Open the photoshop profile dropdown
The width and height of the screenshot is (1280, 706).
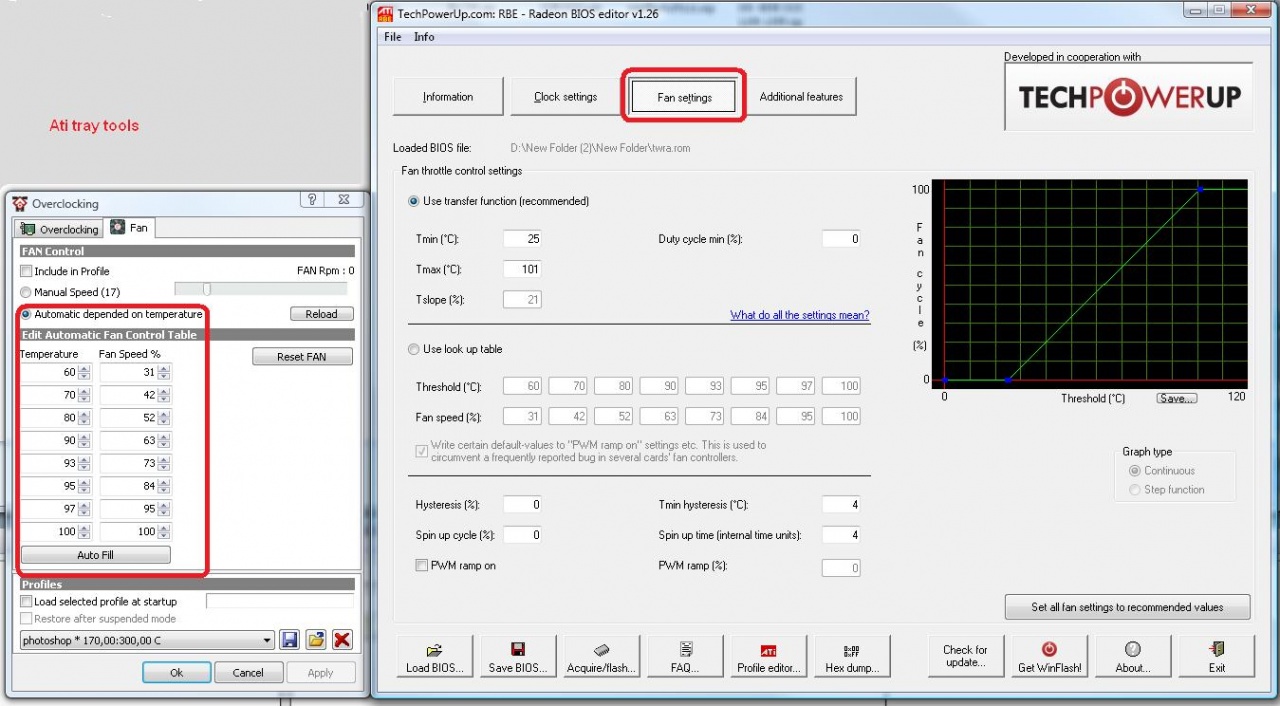click(x=147, y=640)
